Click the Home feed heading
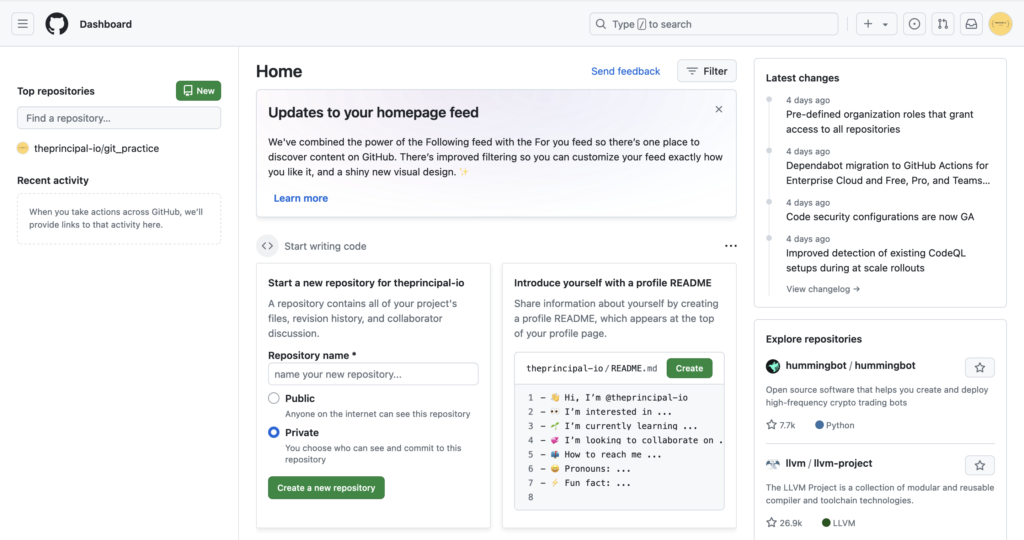Image resolution: width=1024 pixels, height=540 pixels. (279, 71)
